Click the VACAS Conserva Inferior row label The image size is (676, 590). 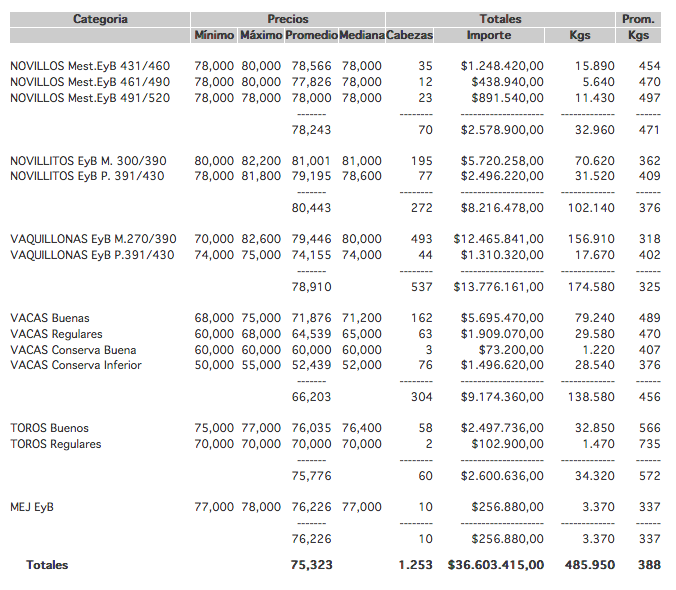[x=76, y=365]
